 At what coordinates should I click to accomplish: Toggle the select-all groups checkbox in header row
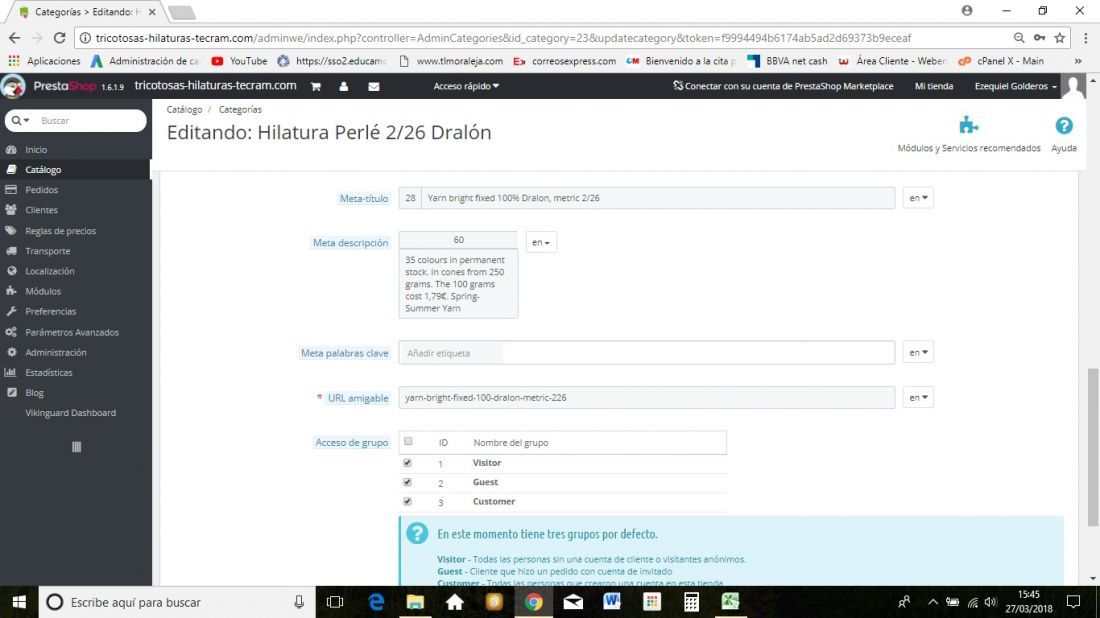[x=408, y=441]
